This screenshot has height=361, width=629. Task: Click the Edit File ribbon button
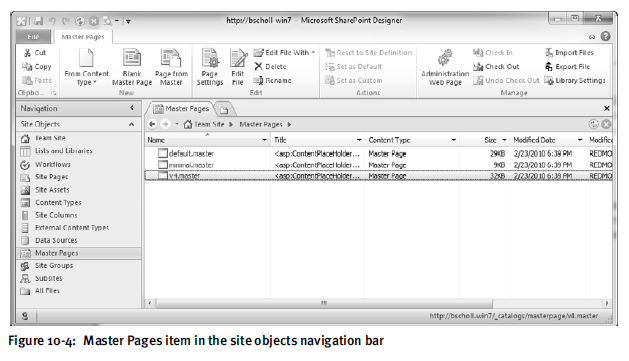(x=238, y=67)
